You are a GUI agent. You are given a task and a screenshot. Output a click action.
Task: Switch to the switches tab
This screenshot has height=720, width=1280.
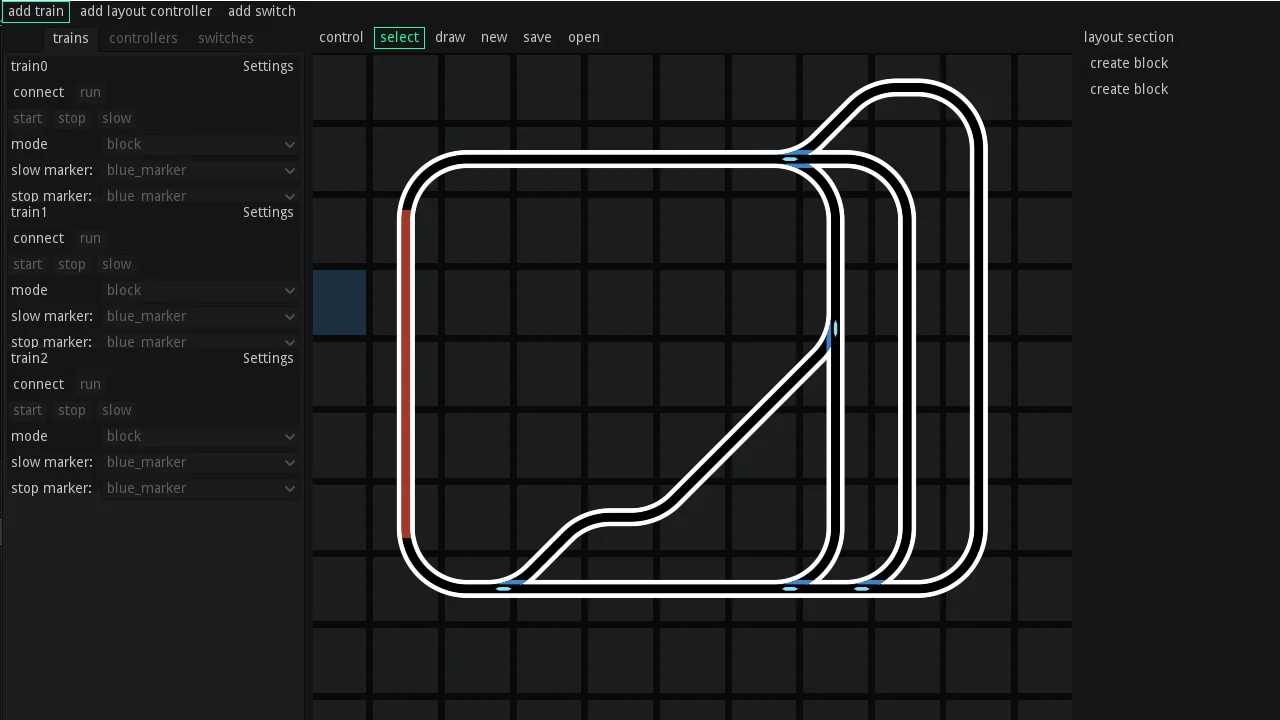click(x=225, y=38)
